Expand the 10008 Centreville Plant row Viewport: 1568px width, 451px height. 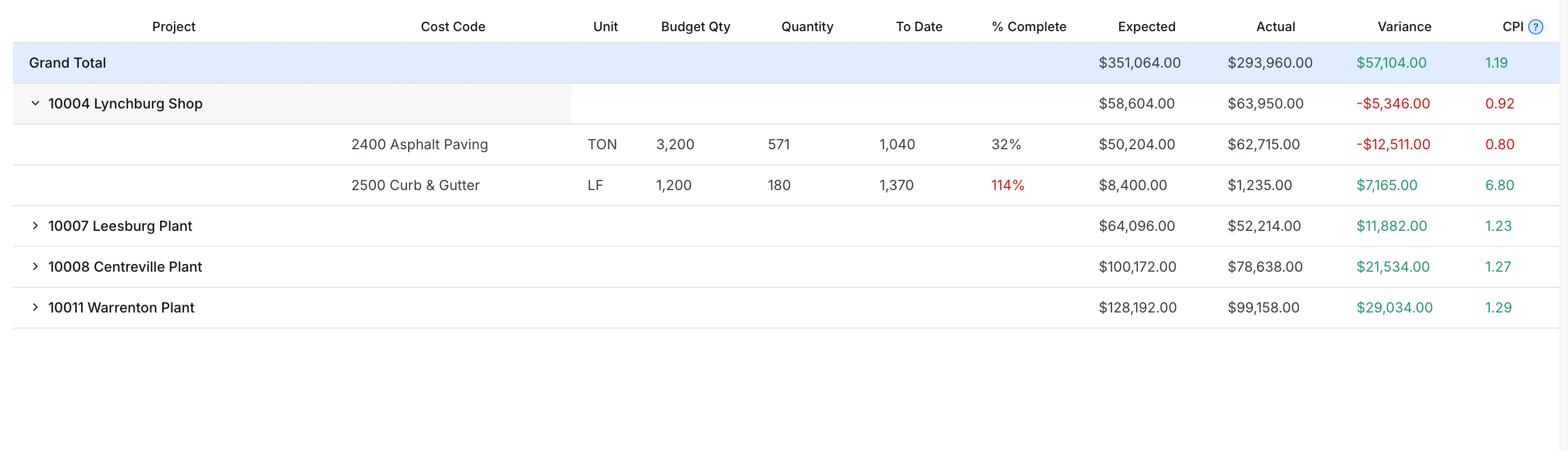pyautogui.click(x=35, y=267)
